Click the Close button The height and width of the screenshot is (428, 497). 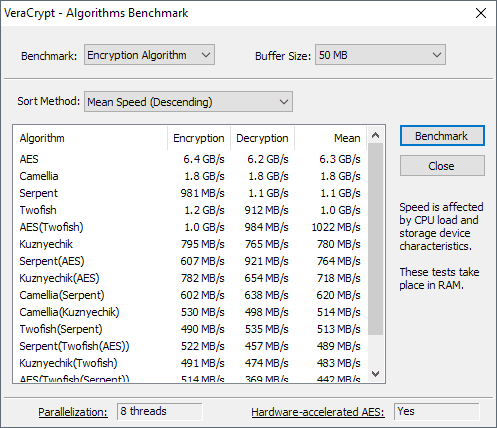(x=442, y=166)
